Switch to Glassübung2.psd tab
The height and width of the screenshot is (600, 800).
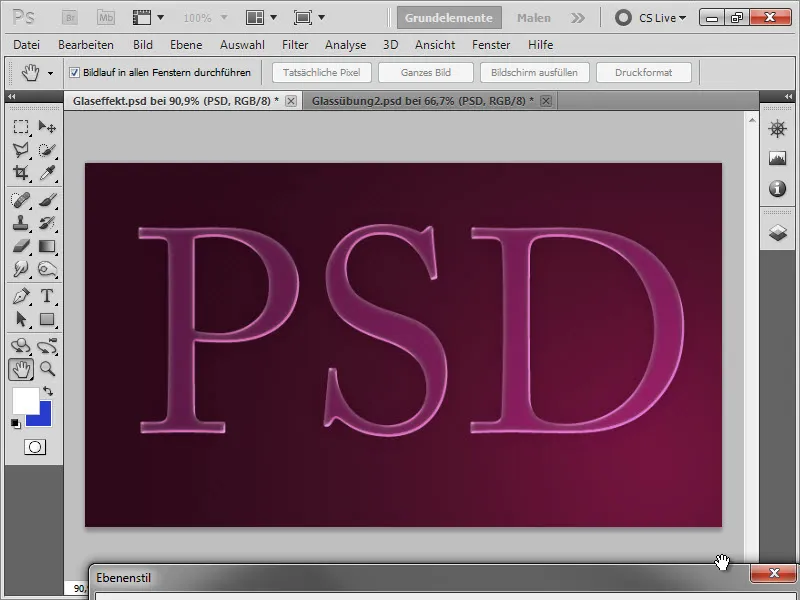point(422,101)
